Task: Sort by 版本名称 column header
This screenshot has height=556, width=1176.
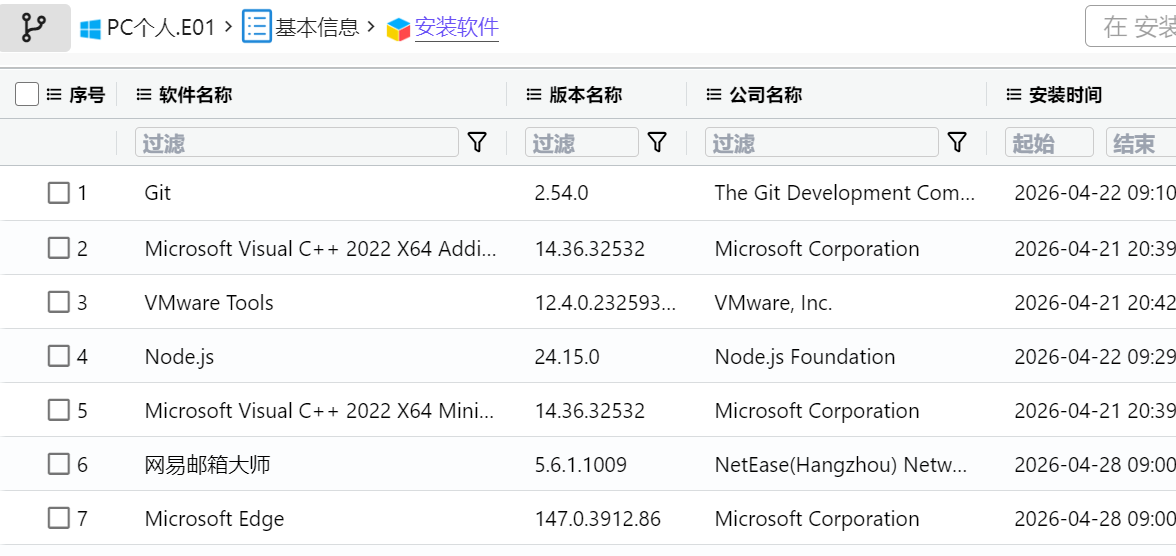Action: [586, 95]
